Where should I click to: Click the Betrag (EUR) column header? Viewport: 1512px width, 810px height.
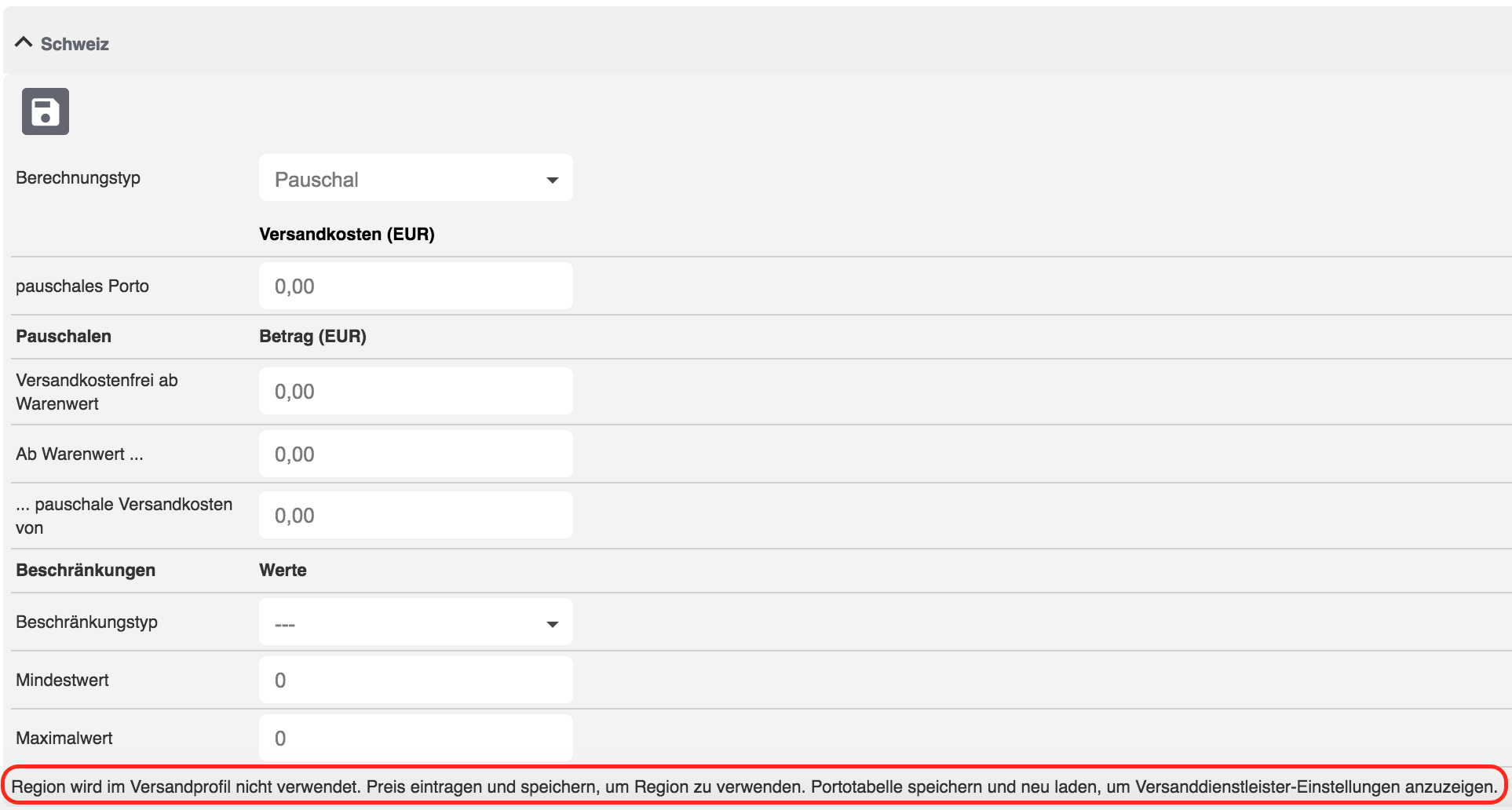tap(312, 336)
